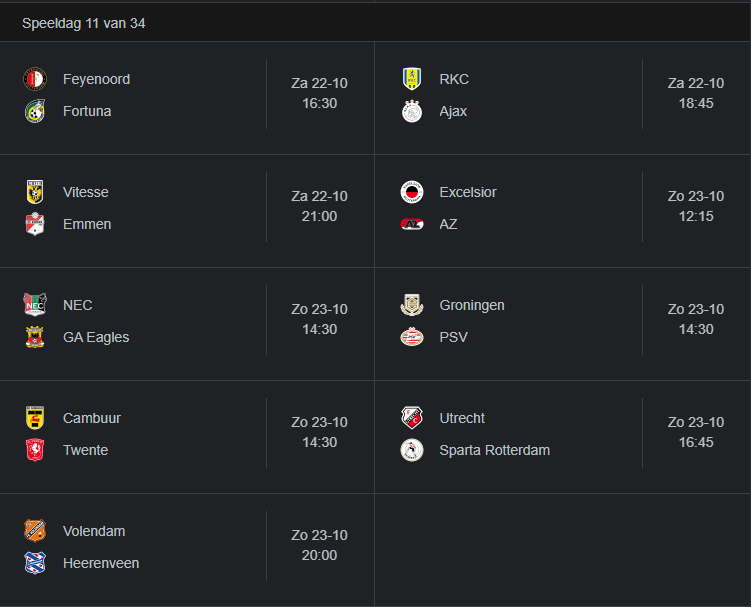
Task: Select the Groningen team name
Action: (x=472, y=305)
